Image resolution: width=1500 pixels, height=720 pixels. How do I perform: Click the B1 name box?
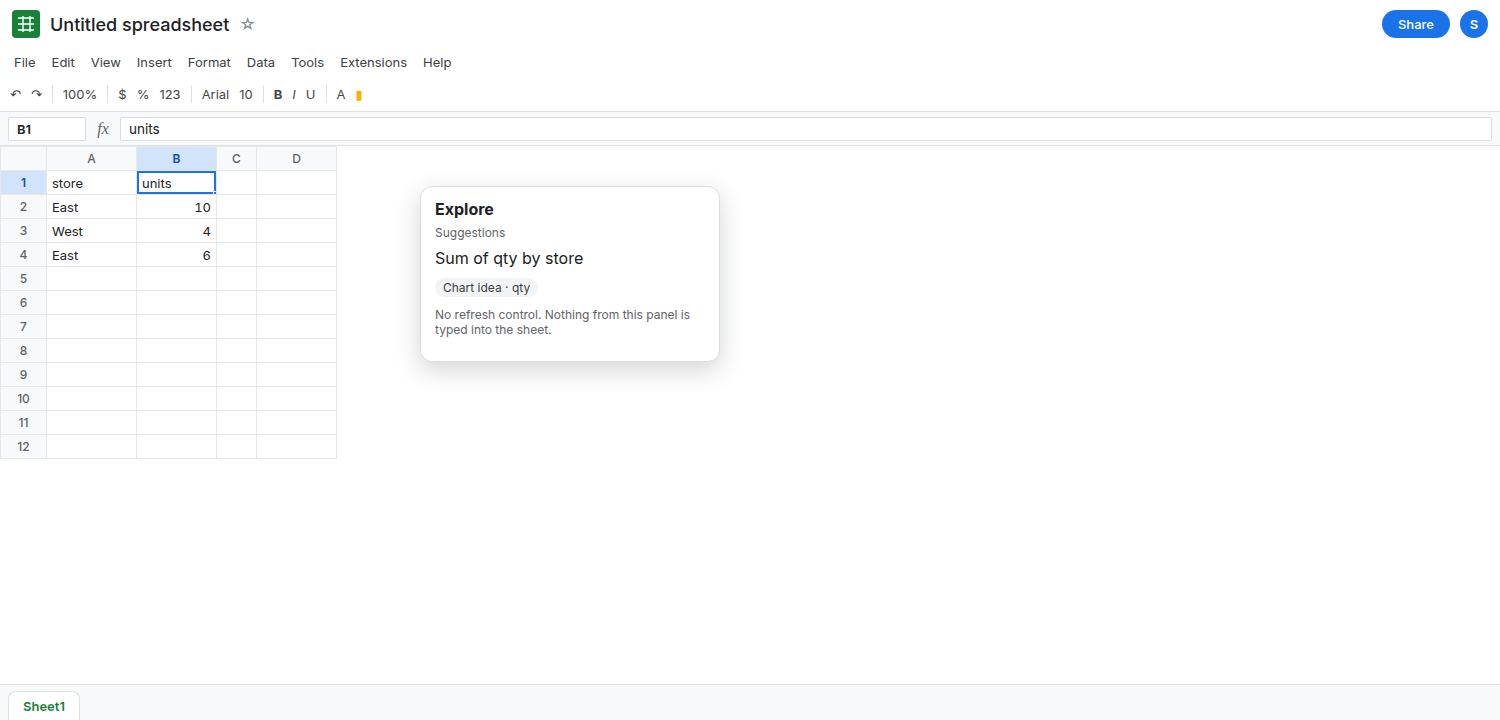pyautogui.click(x=47, y=129)
